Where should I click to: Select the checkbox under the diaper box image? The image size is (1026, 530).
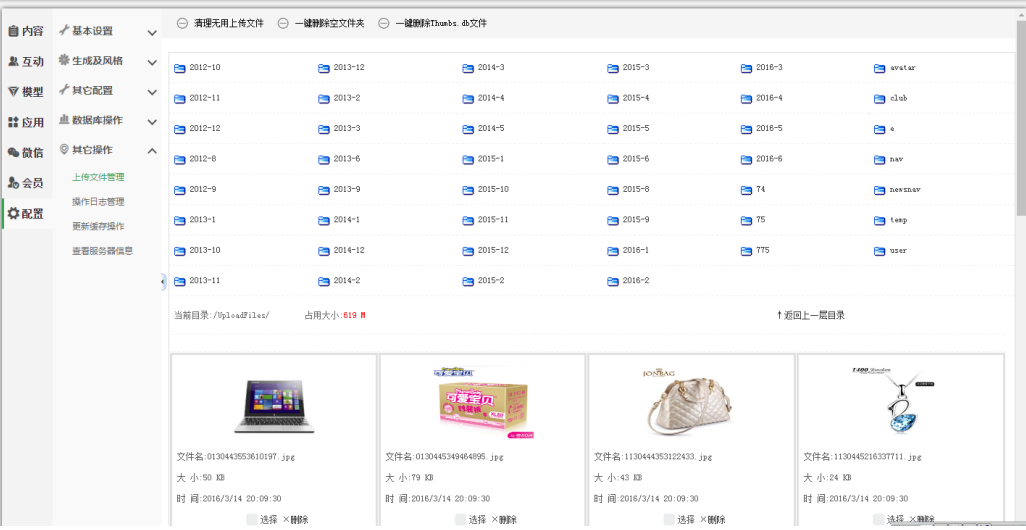(461, 519)
